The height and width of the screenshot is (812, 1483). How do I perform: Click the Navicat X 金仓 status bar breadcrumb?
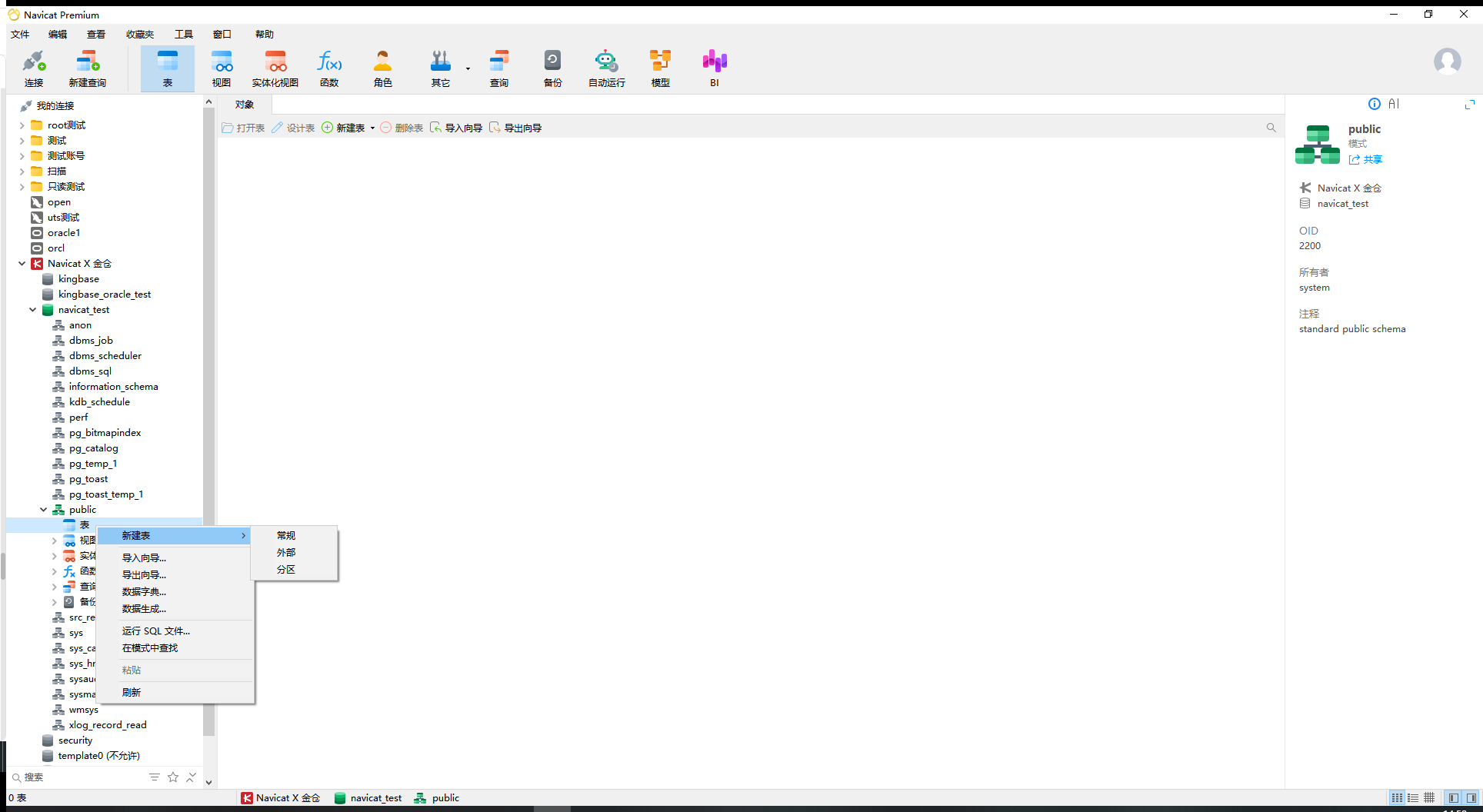(x=281, y=798)
